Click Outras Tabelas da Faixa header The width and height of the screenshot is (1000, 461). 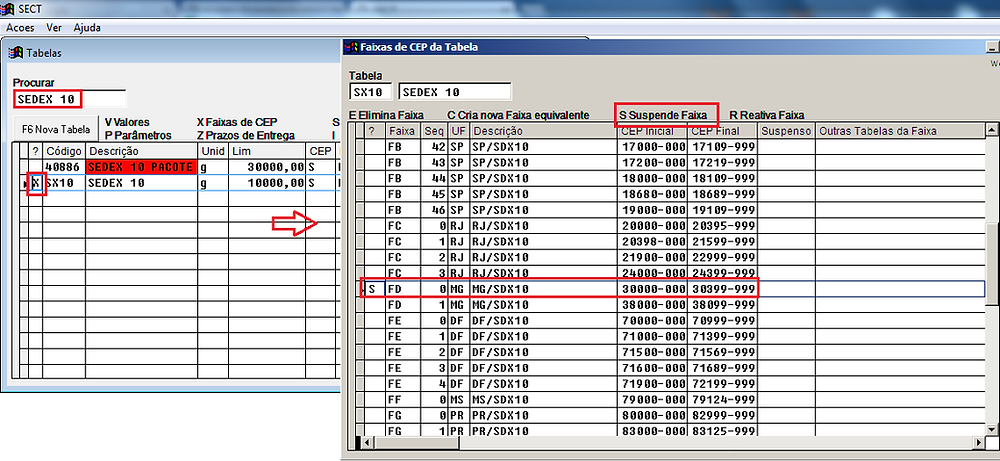900,131
